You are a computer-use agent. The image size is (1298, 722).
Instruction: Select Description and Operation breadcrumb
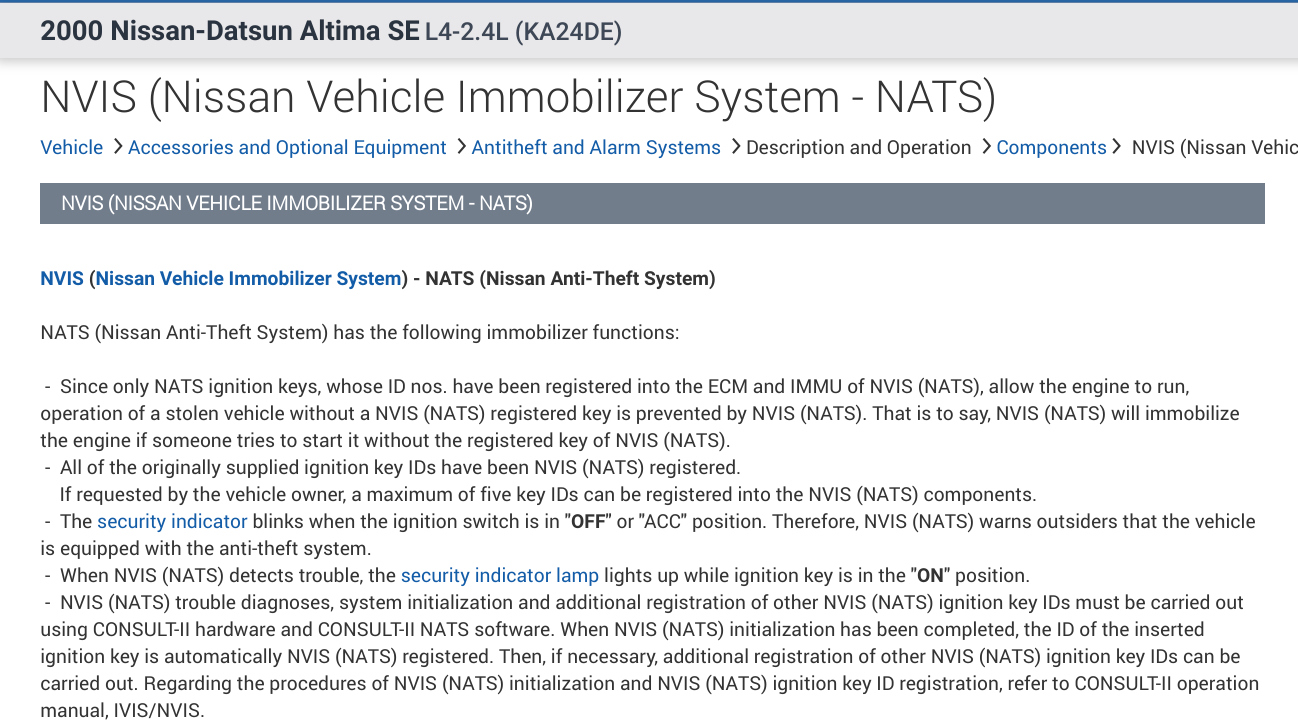coord(858,148)
